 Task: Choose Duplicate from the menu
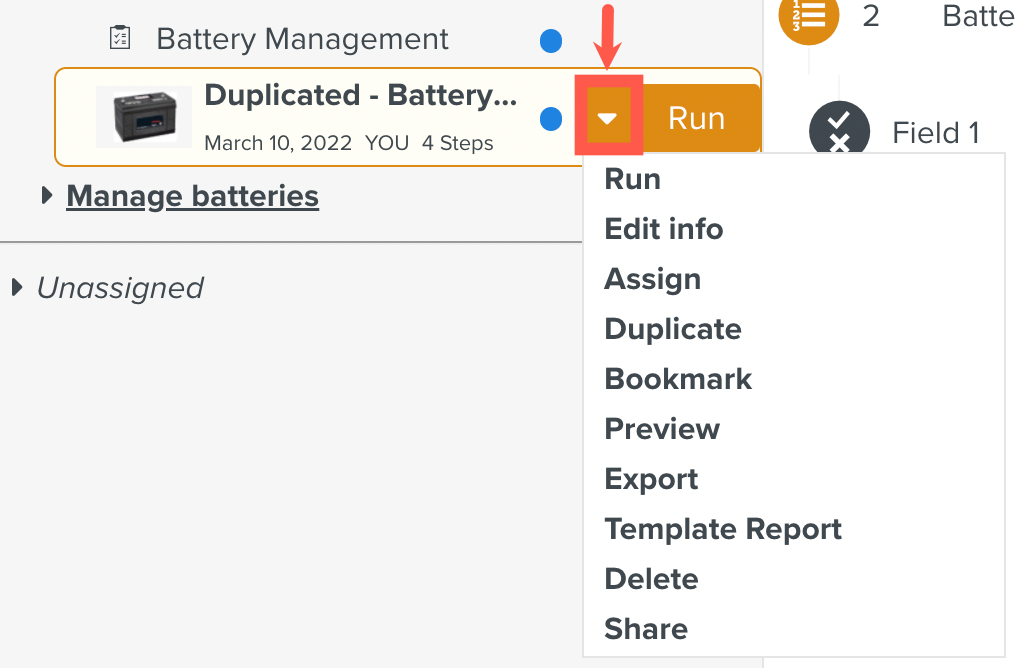(672, 329)
